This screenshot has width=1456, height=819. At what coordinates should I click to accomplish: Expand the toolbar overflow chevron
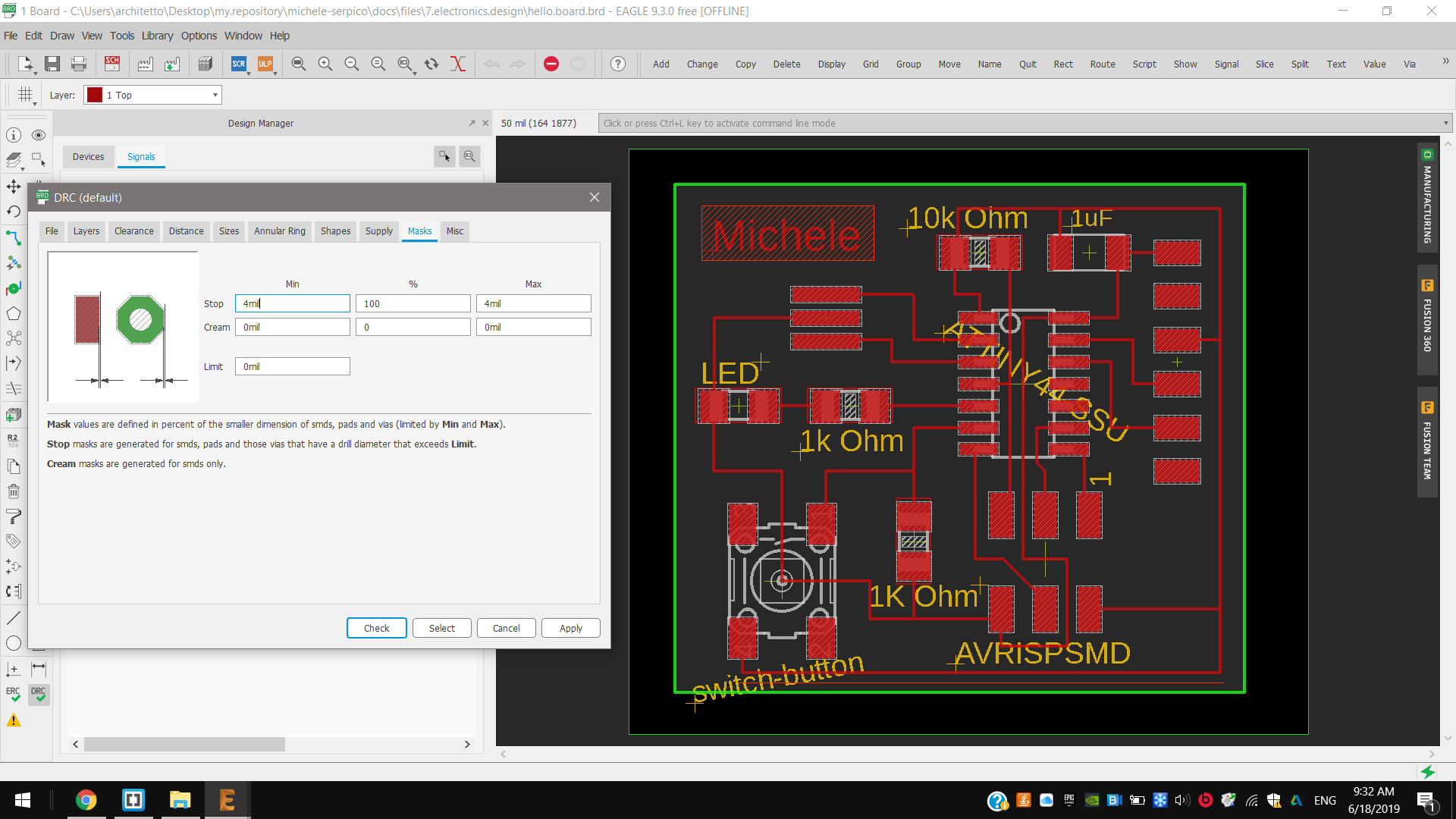(1445, 61)
